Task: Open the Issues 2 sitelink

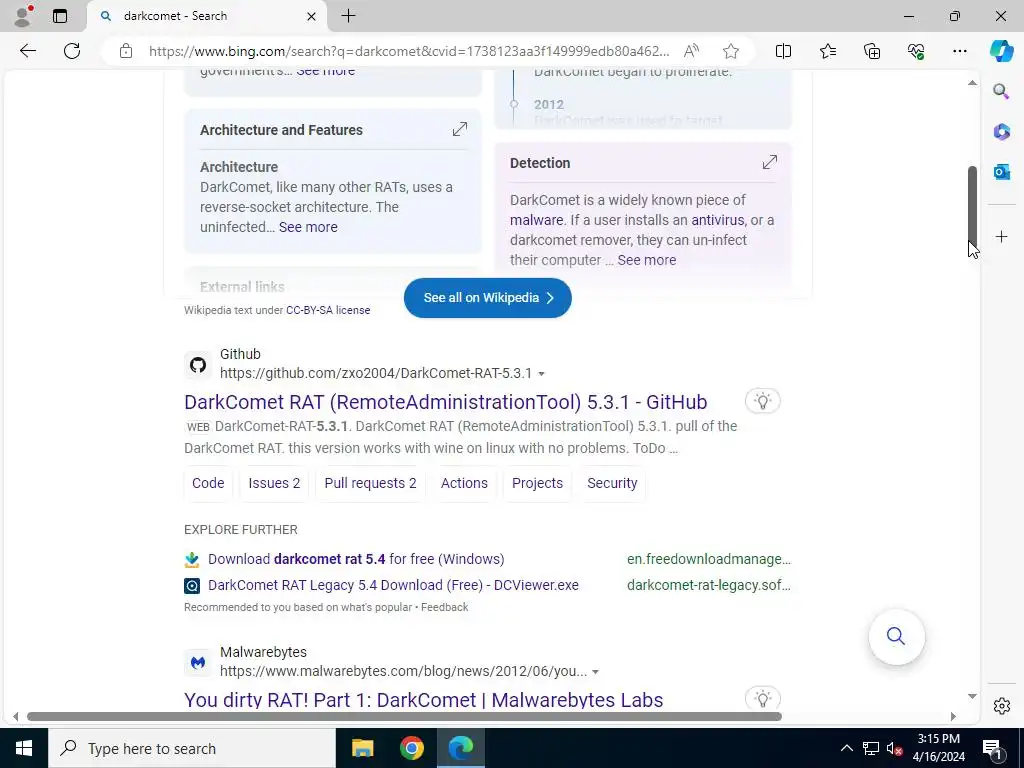Action: pos(274,483)
